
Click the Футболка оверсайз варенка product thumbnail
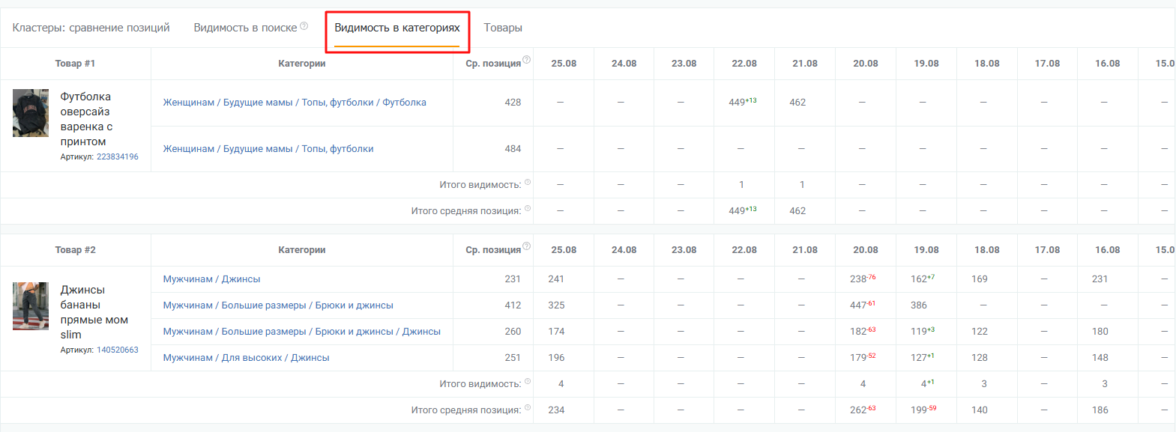30,113
